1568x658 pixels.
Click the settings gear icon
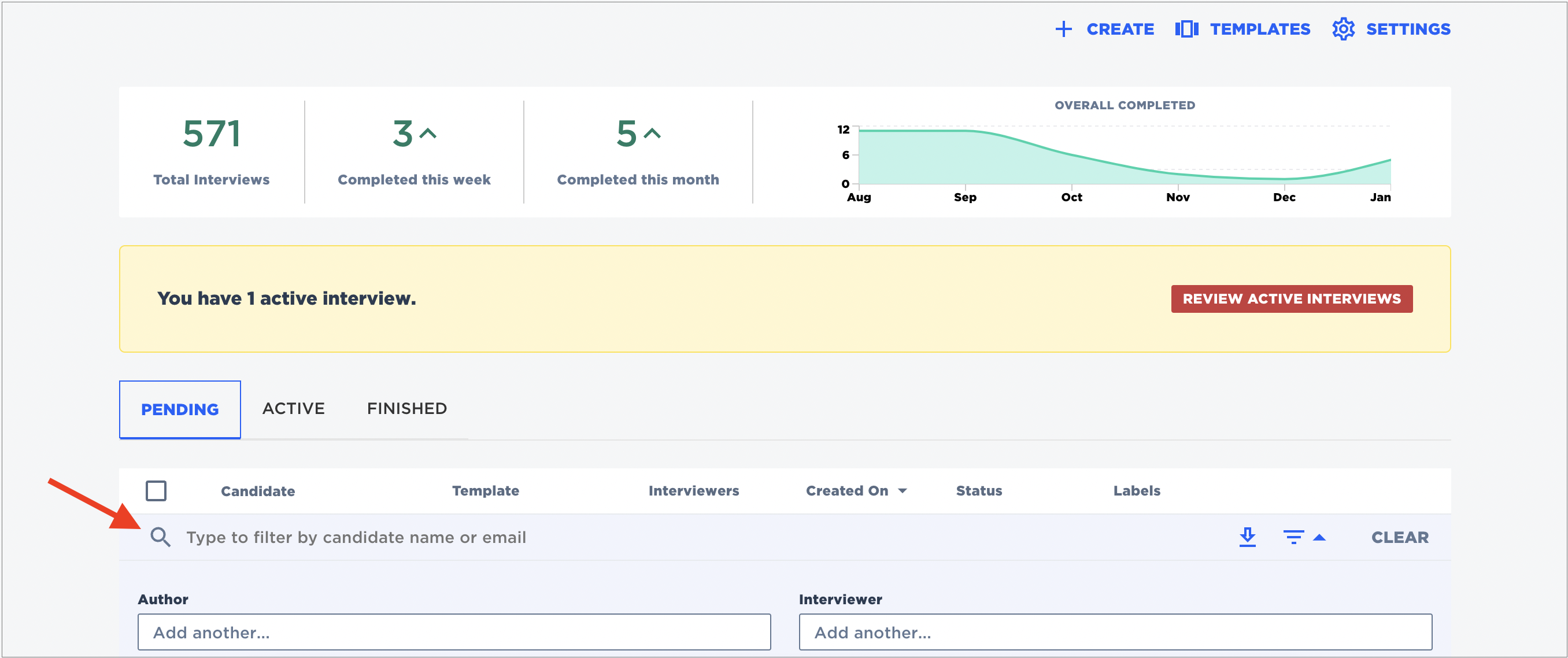1343,29
